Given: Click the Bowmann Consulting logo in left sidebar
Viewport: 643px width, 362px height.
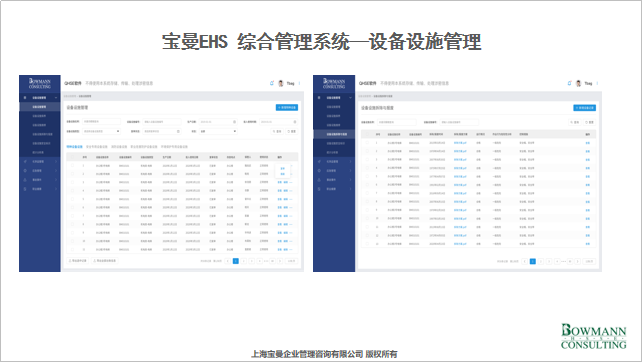Looking at the screenshot, I should click(40, 84).
